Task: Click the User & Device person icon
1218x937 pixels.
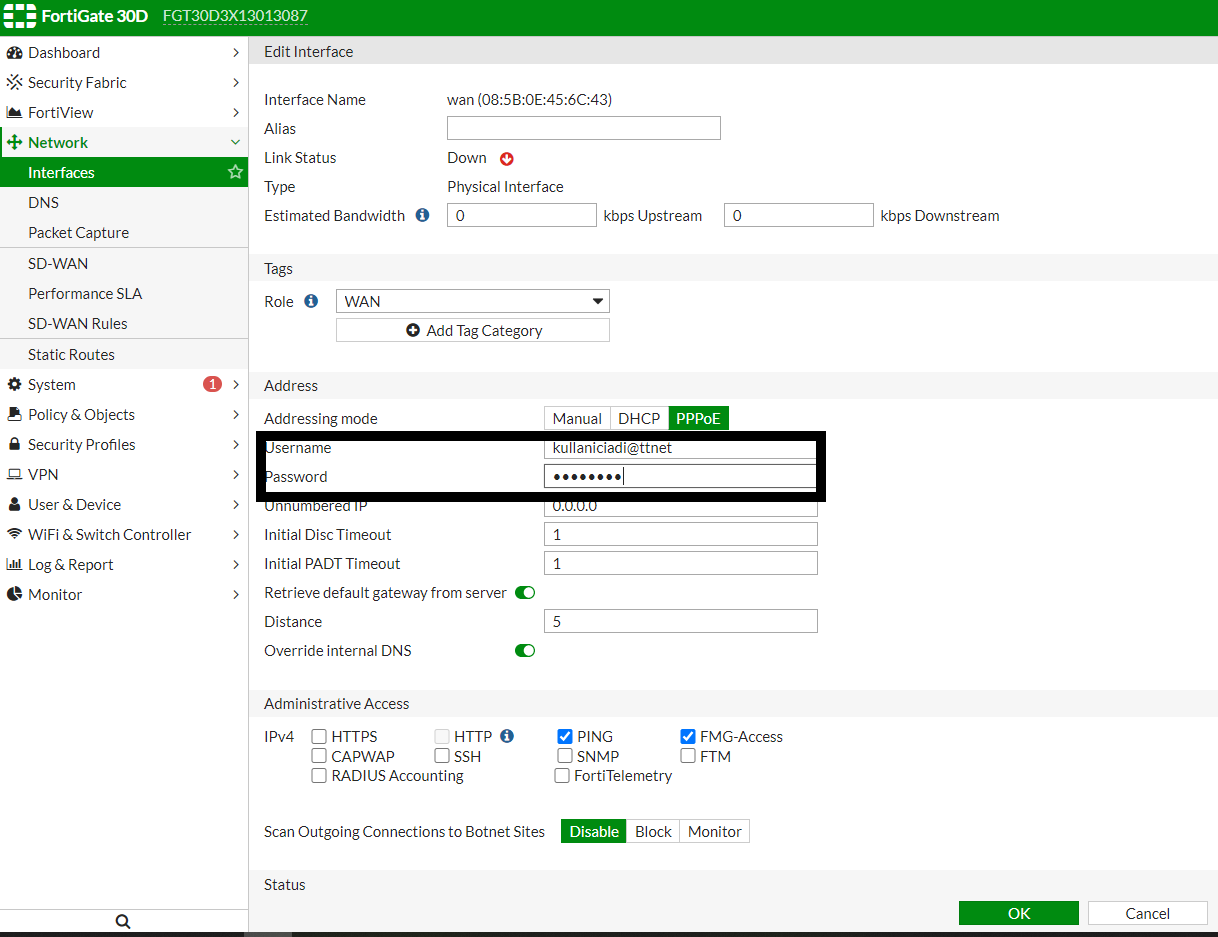Action: (x=14, y=505)
